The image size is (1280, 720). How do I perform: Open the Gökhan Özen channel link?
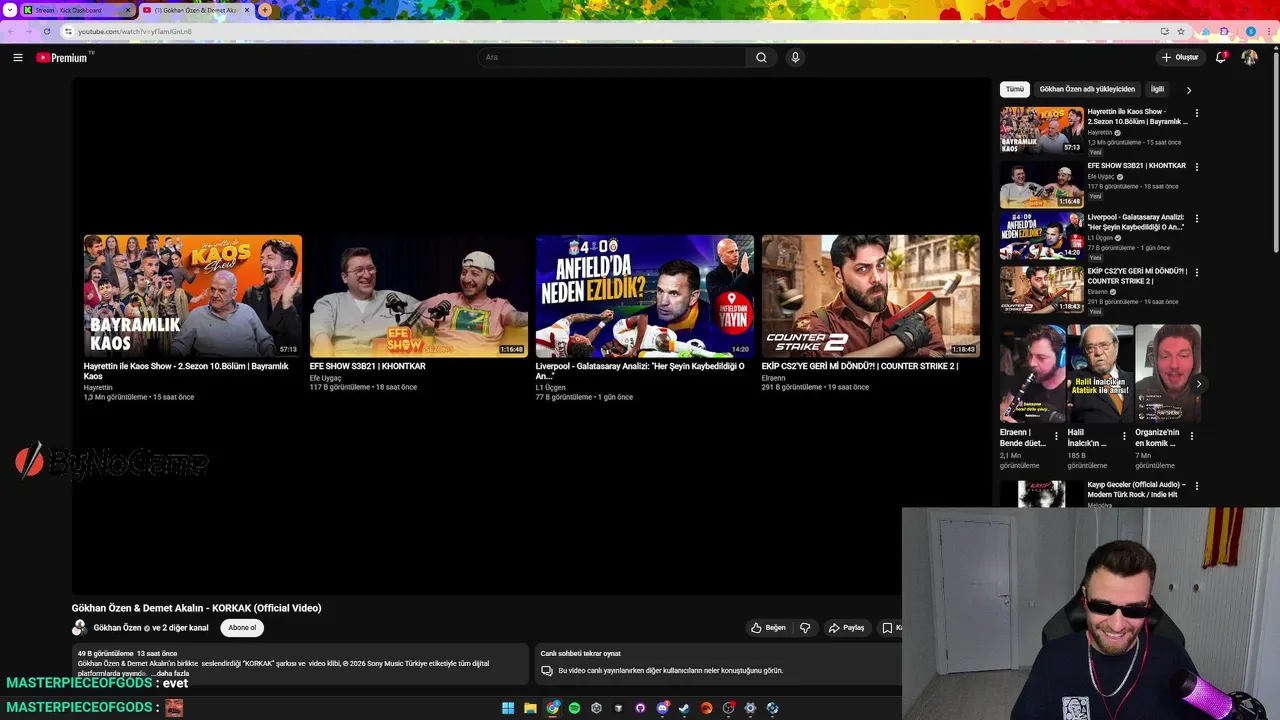pyautogui.click(x=117, y=628)
